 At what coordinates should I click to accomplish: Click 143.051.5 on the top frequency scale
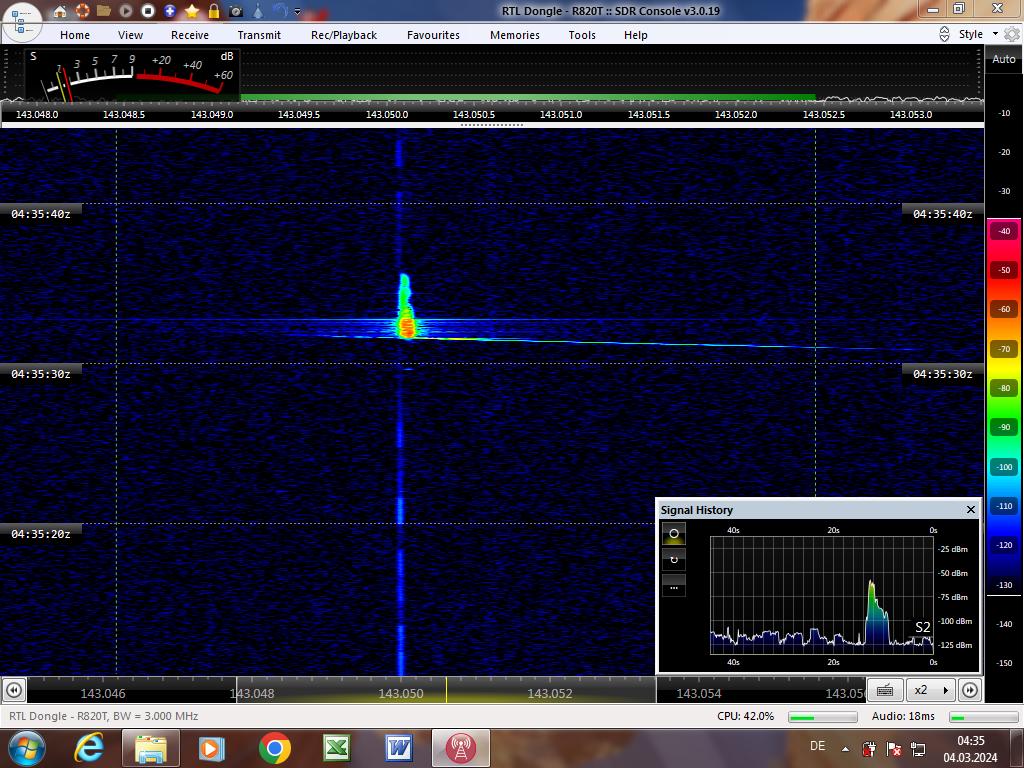point(648,114)
